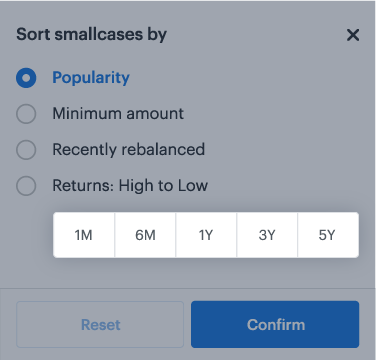Viewport: 376px width, 360px height.
Task: Click the Recently rebalanced label text
Action: (x=129, y=150)
